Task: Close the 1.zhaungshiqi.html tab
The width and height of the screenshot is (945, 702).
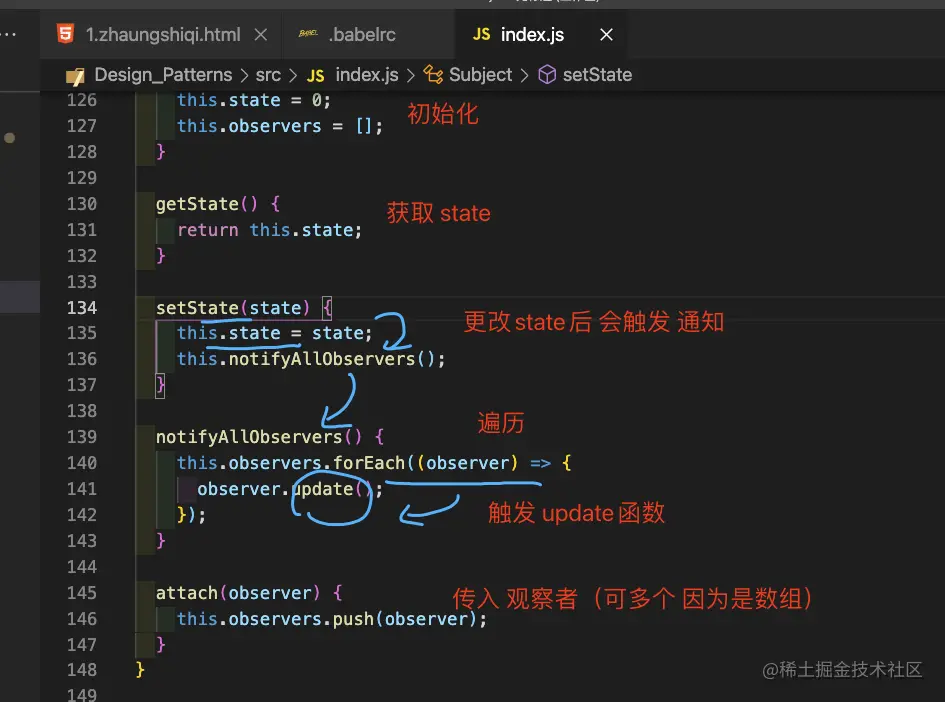Action: 260,35
